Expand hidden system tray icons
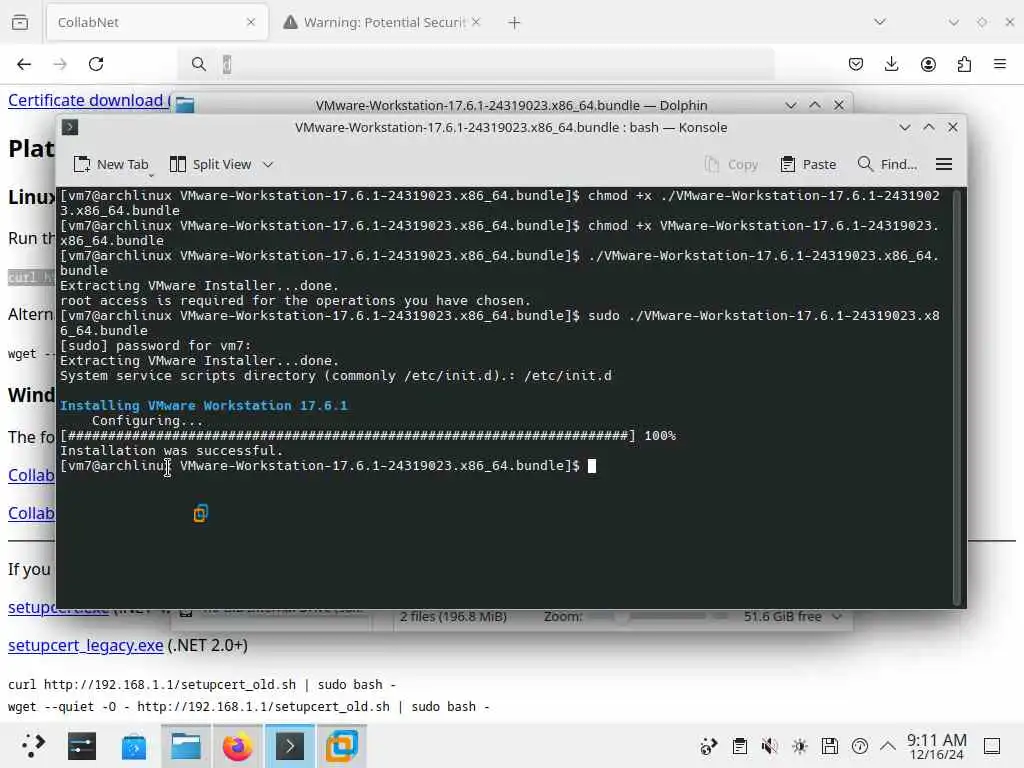Viewport: 1024px width, 768px height. click(x=888, y=746)
